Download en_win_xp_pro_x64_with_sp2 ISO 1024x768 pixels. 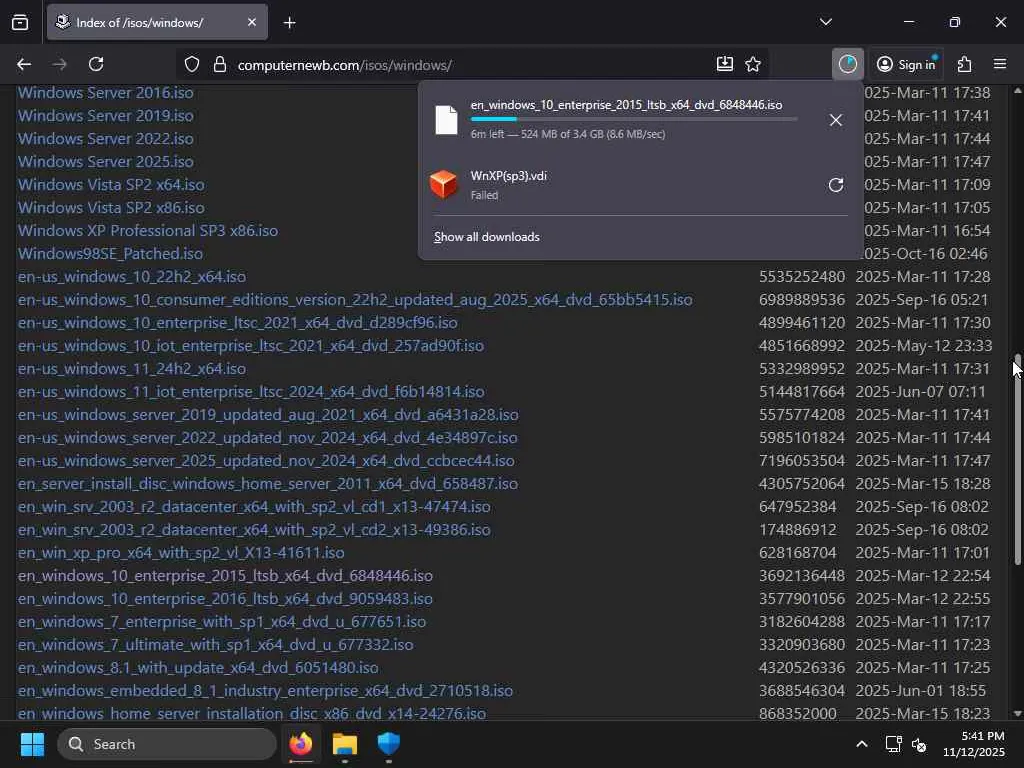coord(181,552)
